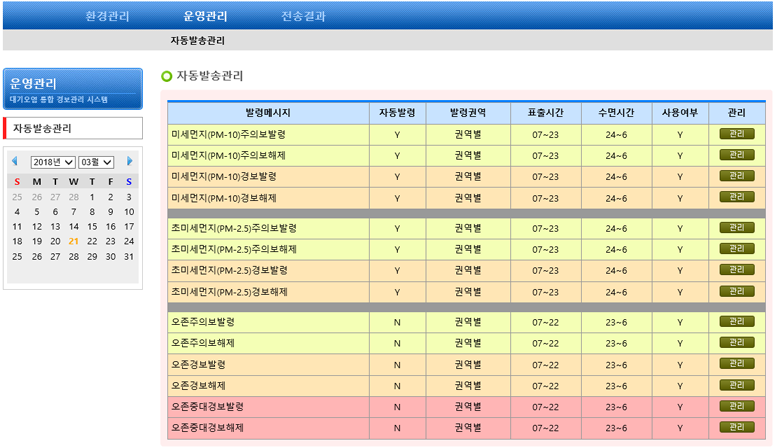Click 관리 button for 초미세먼지(PM-2.5)주의보발령
775x448 pixels.
tap(736, 228)
